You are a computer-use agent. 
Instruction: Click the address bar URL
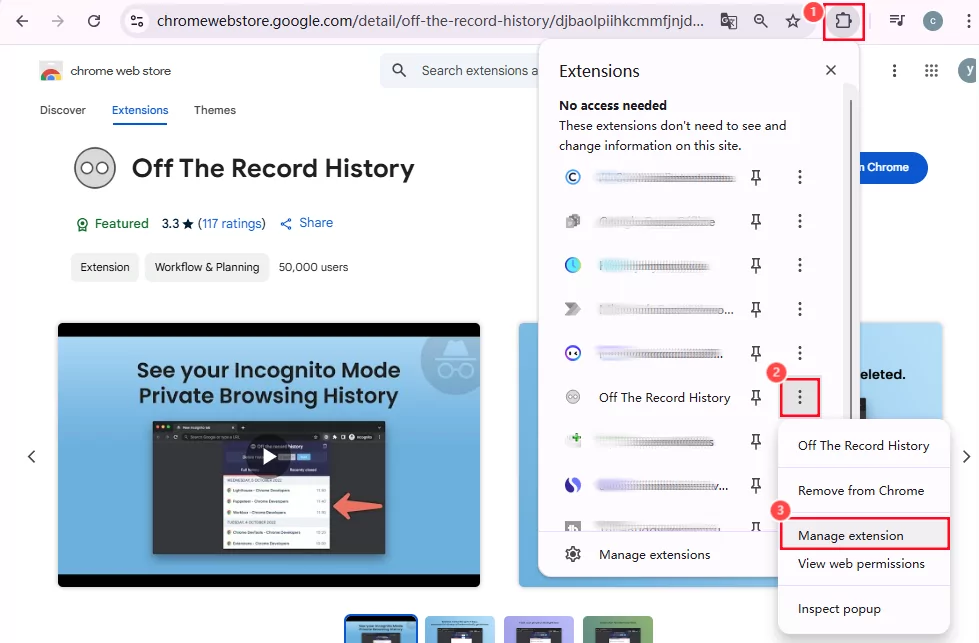click(x=430, y=21)
